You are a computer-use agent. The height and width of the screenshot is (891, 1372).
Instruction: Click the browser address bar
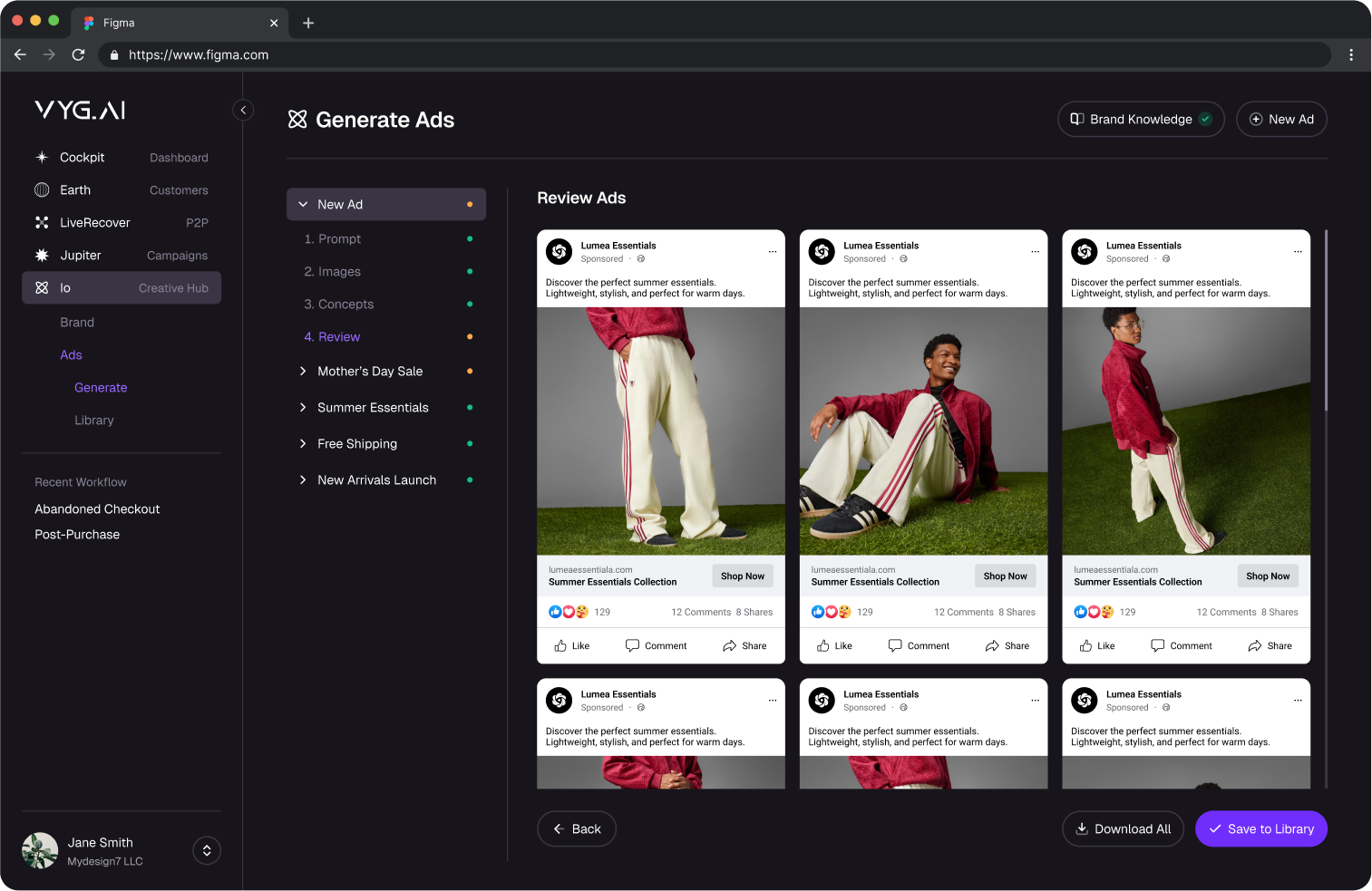[x=715, y=54]
